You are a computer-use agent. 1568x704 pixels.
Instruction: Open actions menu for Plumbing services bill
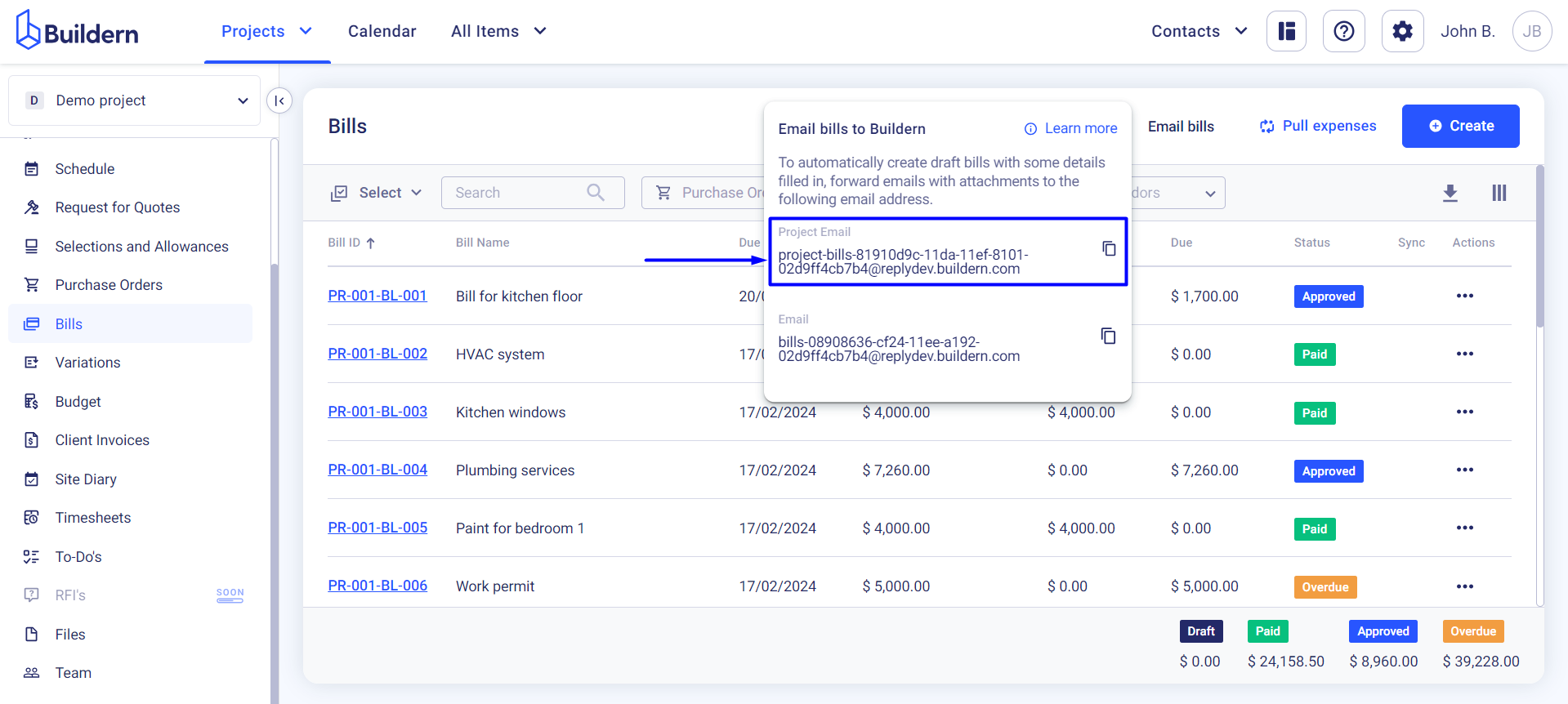coord(1465,470)
